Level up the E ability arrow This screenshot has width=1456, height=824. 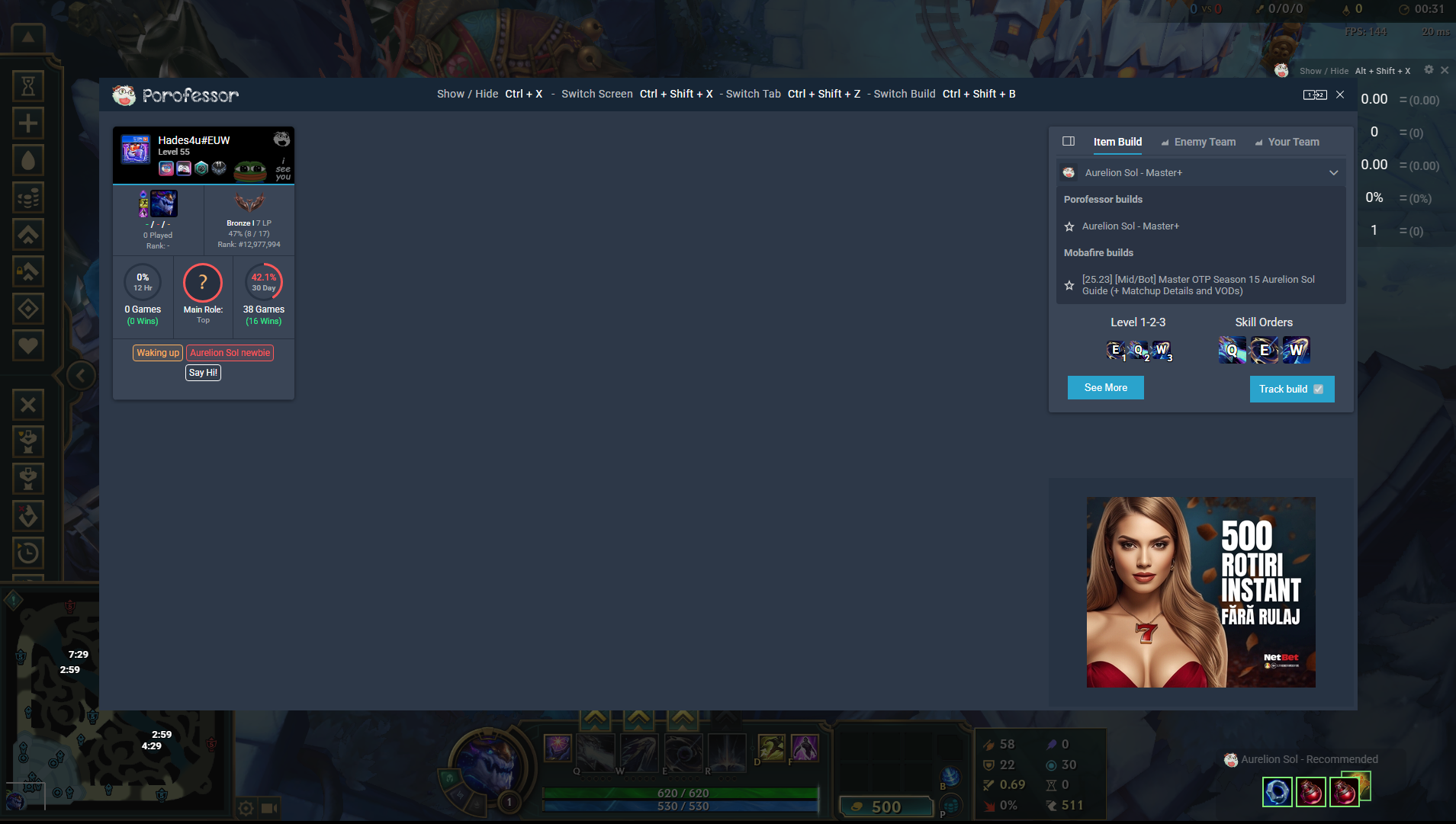click(x=683, y=718)
